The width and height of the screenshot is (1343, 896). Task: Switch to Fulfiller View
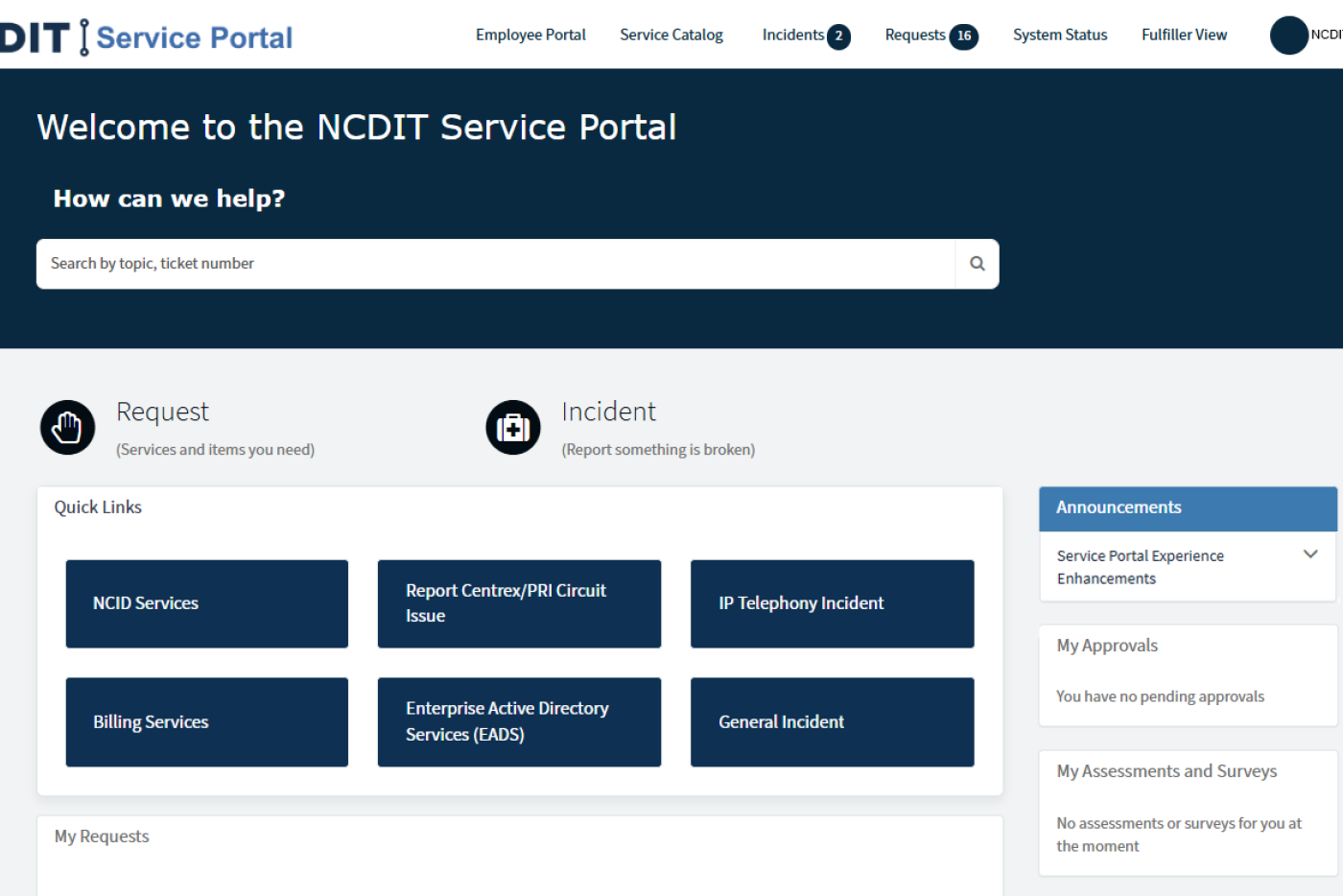[1184, 35]
